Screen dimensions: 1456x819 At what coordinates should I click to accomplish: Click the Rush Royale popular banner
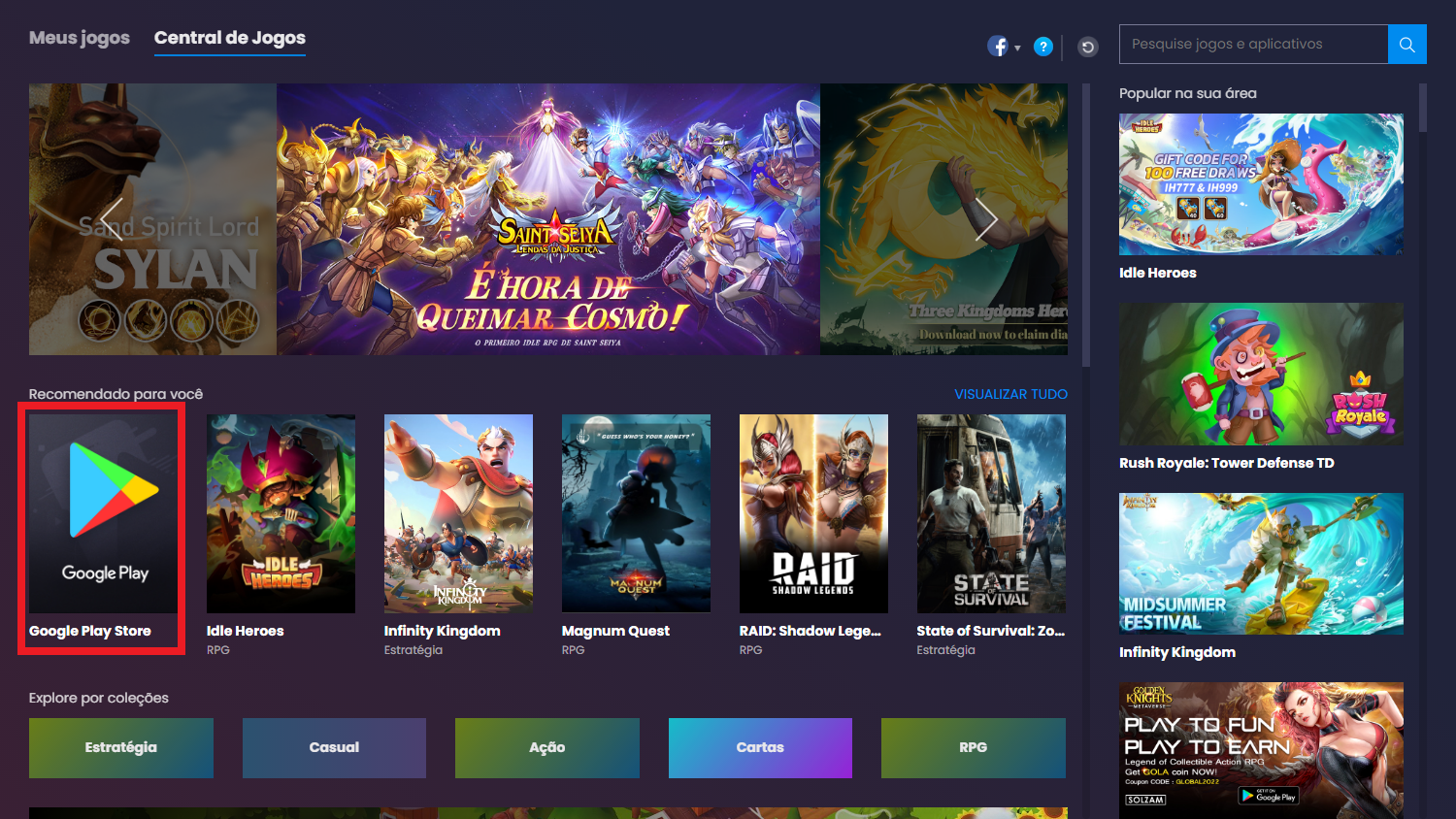[1260, 374]
